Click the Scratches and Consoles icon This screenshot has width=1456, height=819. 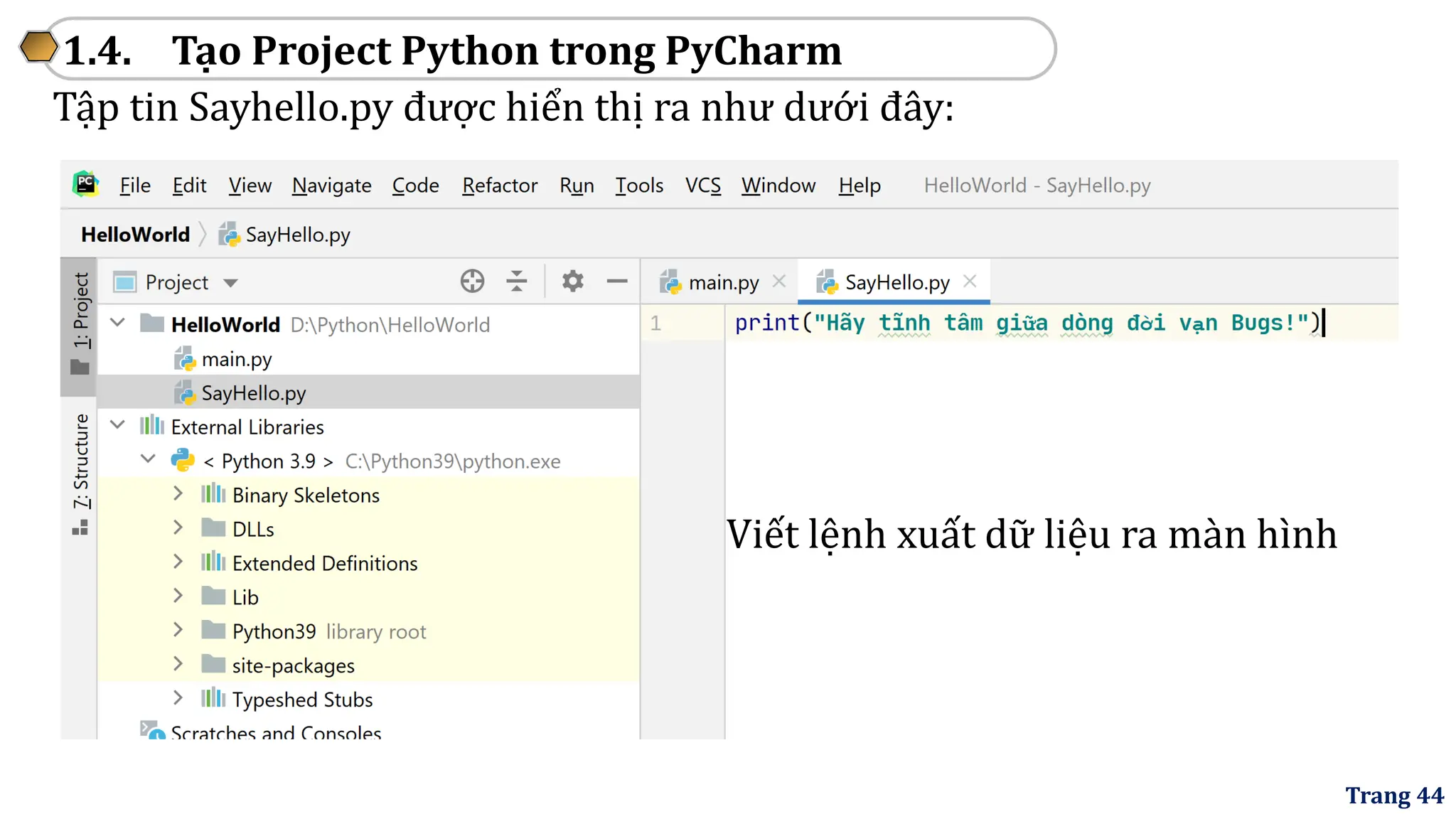152,730
